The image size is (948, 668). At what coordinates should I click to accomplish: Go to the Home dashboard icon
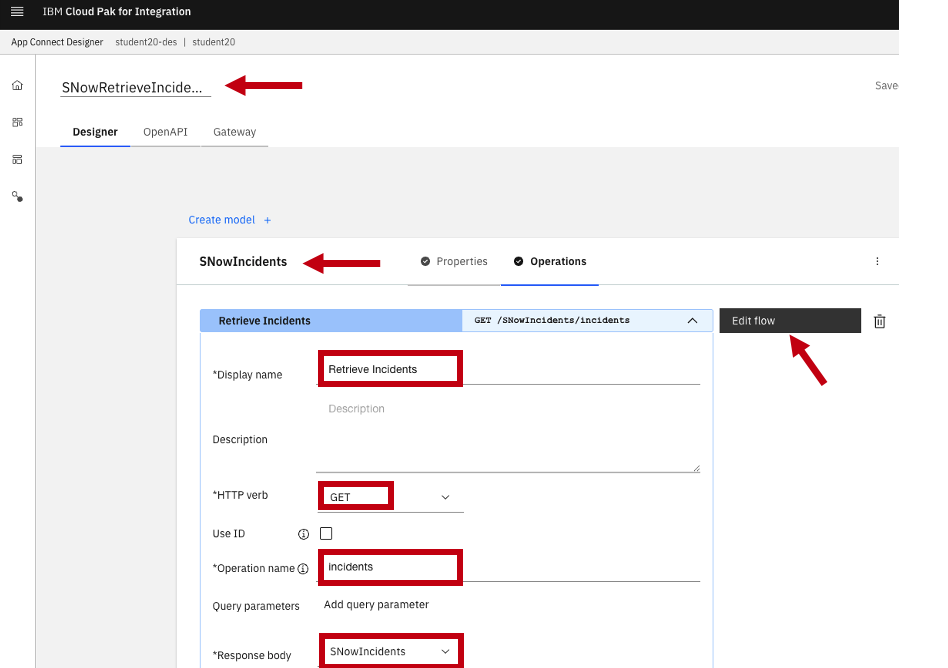pyautogui.click(x=17, y=85)
